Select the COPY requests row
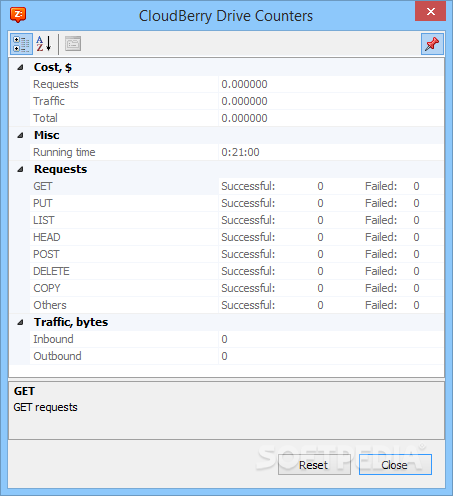This screenshot has width=453, height=496. click(x=237, y=288)
